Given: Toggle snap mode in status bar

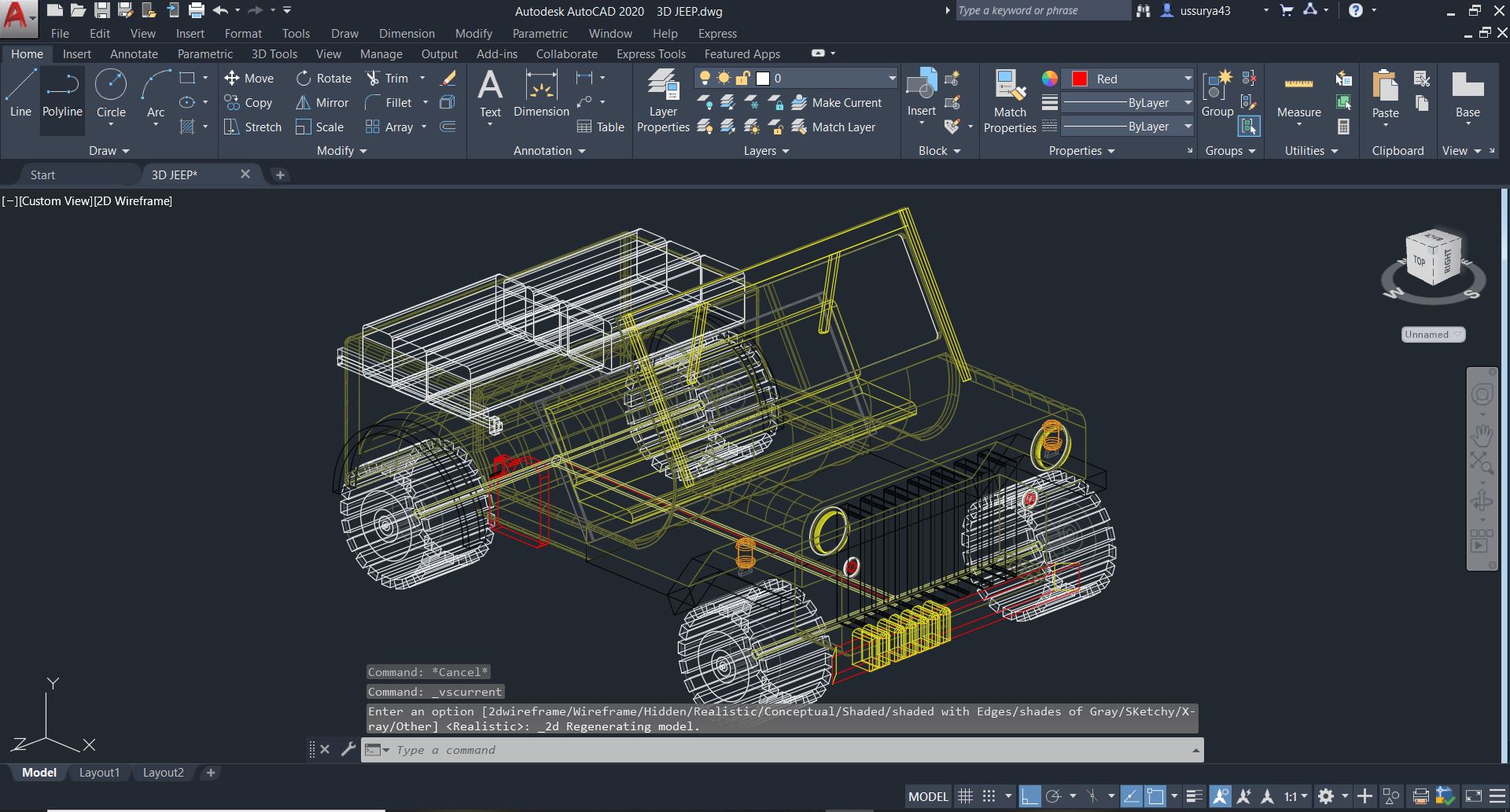Looking at the screenshot, I should pyautogui.click(x=989, y=796).
